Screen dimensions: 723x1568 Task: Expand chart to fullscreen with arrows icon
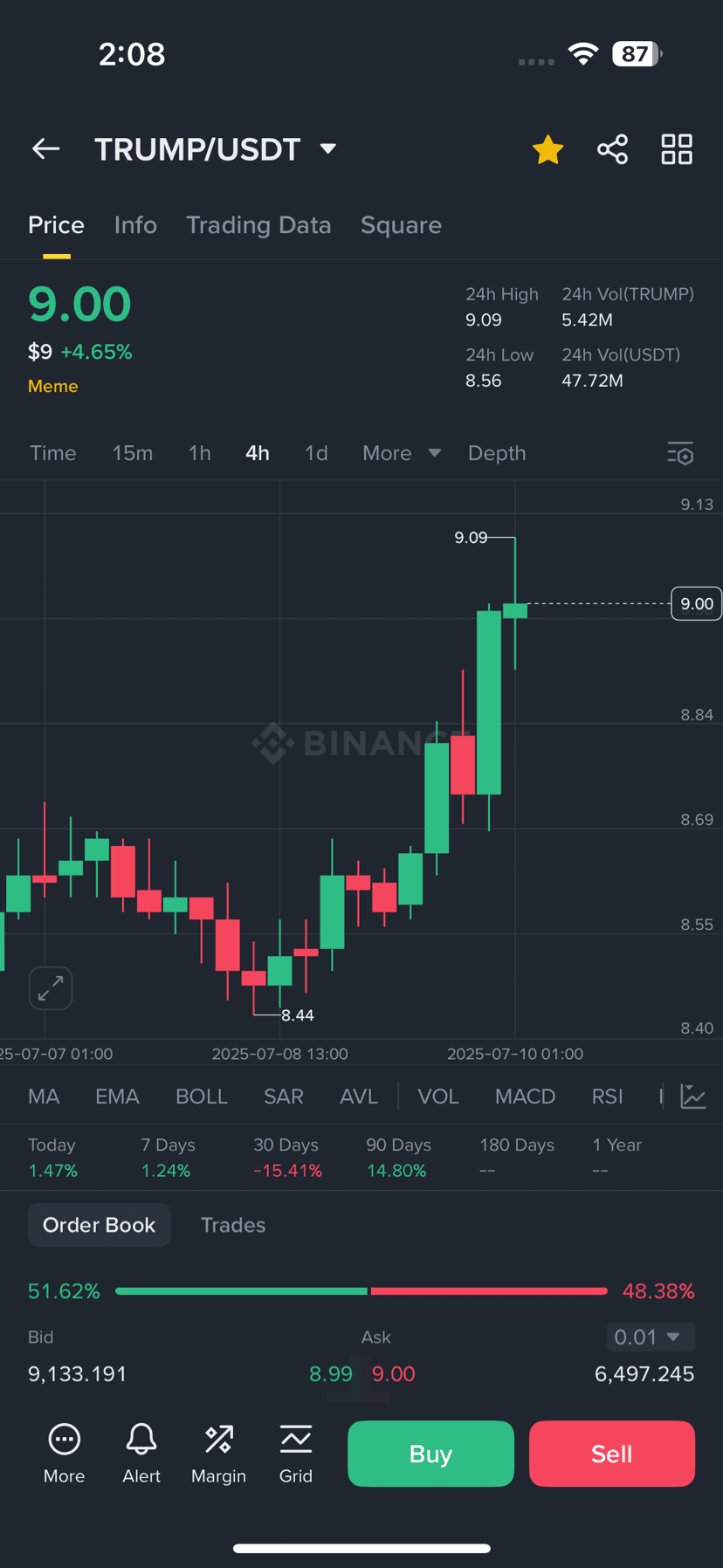click(x=51, y=988)
